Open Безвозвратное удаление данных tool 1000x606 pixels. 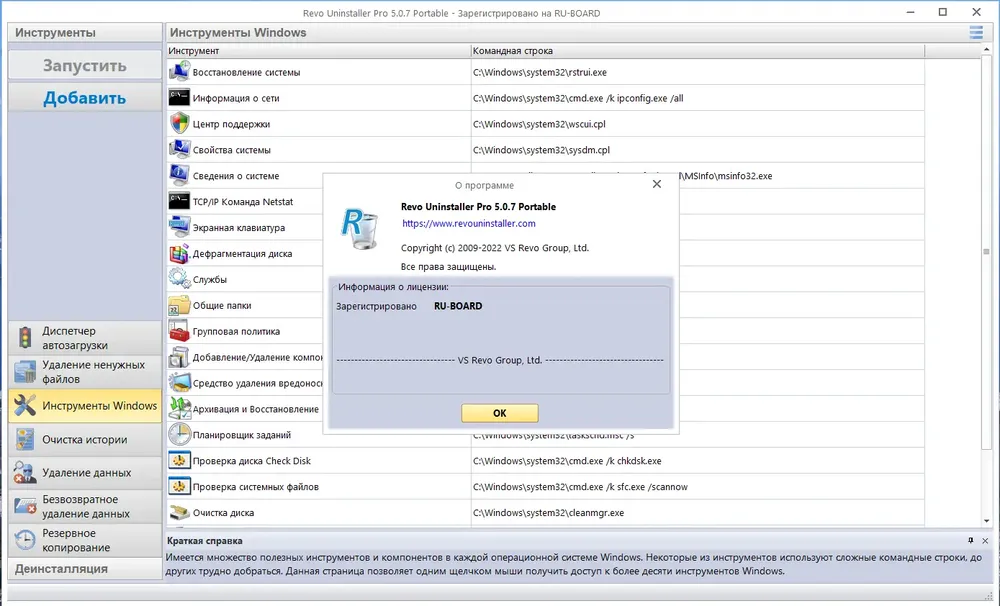coord(85,506)
